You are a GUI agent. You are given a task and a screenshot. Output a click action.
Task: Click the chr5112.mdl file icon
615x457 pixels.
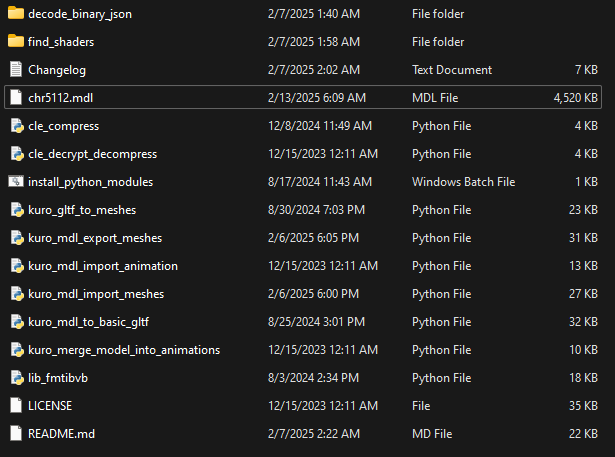tap(16, 97)
